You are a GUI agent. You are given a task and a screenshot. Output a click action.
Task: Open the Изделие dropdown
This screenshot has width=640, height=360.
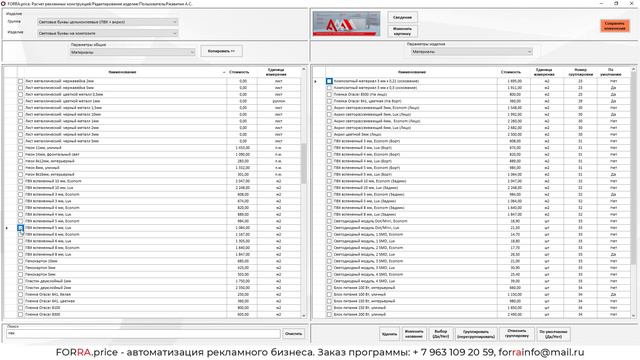click(x=108, y=33)
